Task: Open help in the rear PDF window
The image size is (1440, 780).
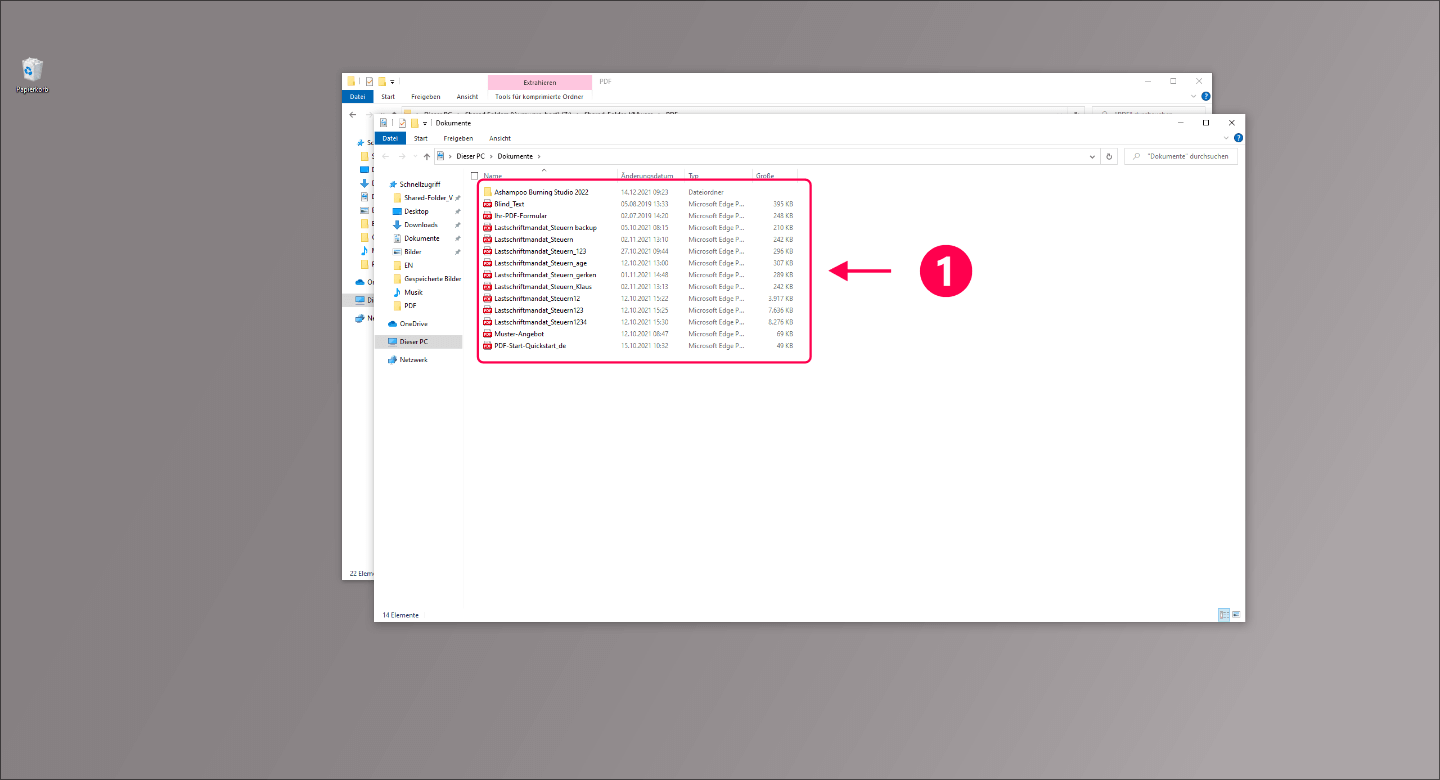Action: [1206, 96]
